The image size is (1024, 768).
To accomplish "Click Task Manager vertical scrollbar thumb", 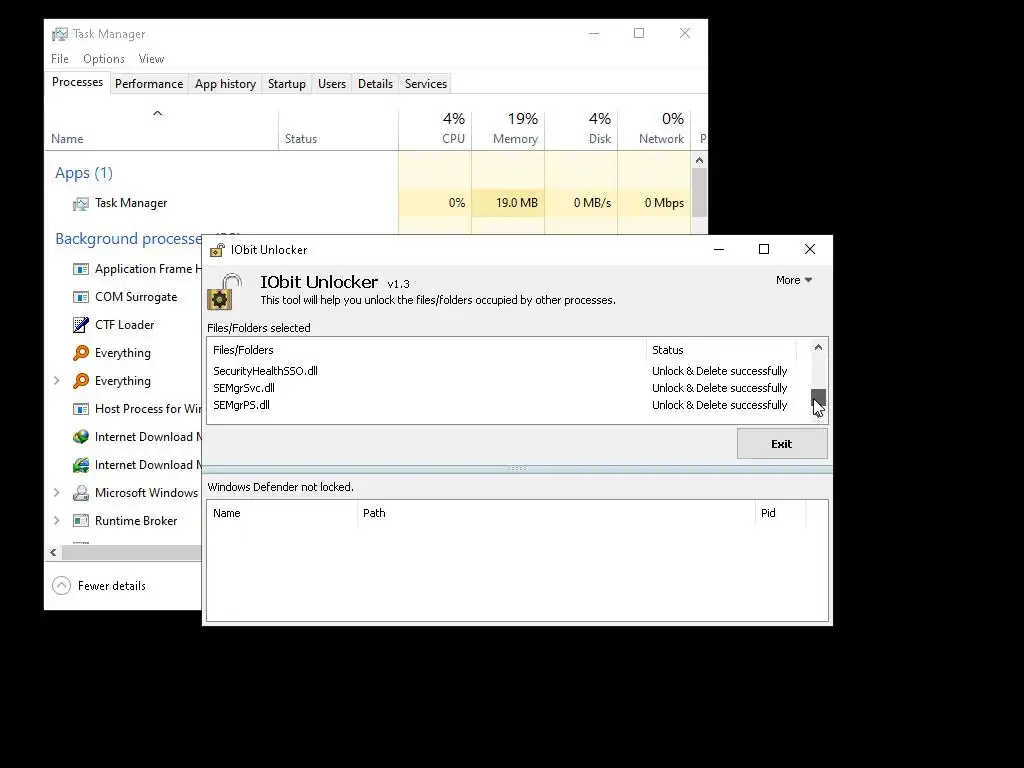I will pyautogui.click(x=699, y=192).
